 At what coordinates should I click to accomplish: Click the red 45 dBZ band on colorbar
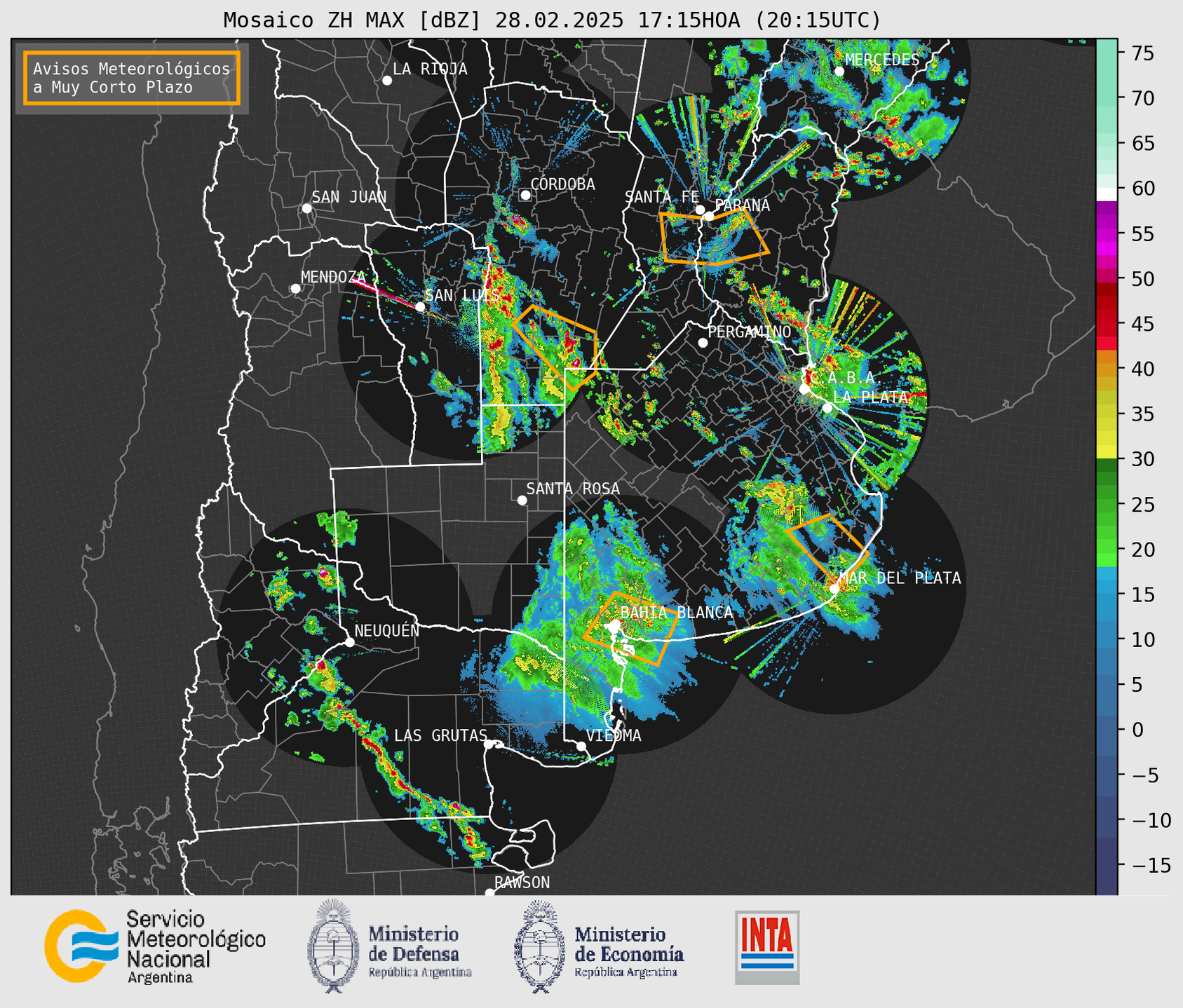(x=1107, y=323)
